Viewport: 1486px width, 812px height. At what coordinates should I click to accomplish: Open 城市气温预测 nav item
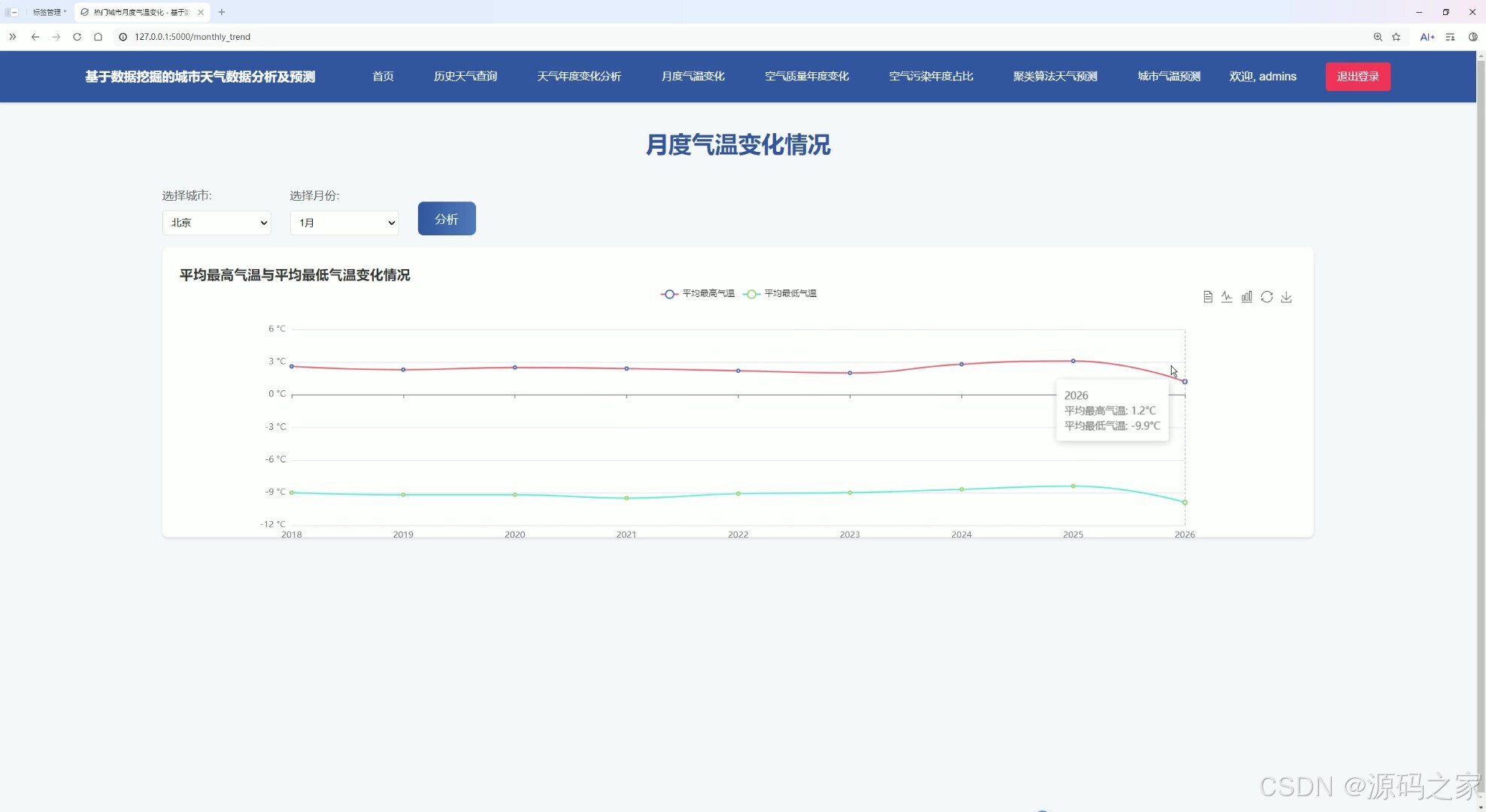pyautogui.click(x=1168, y=77)
